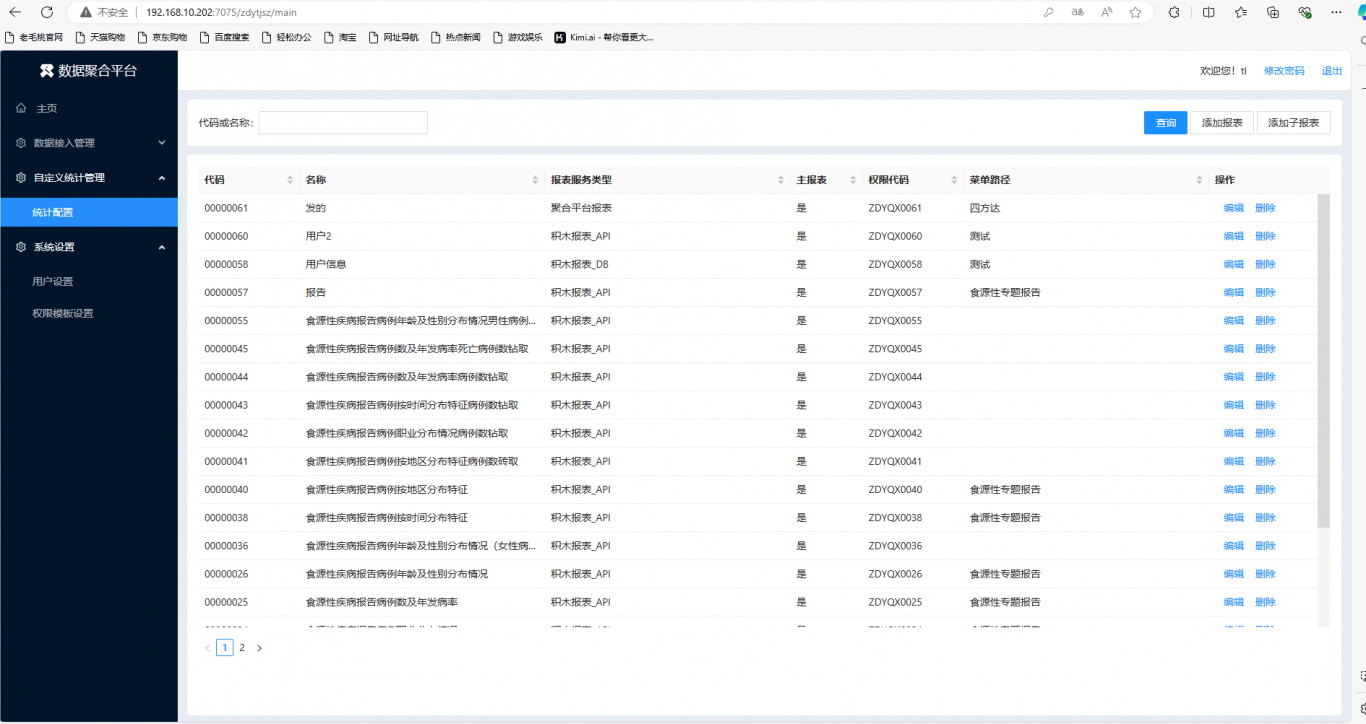Click 编辑 for row 00000061
Screen dimensions: 1366x724
1234,208
